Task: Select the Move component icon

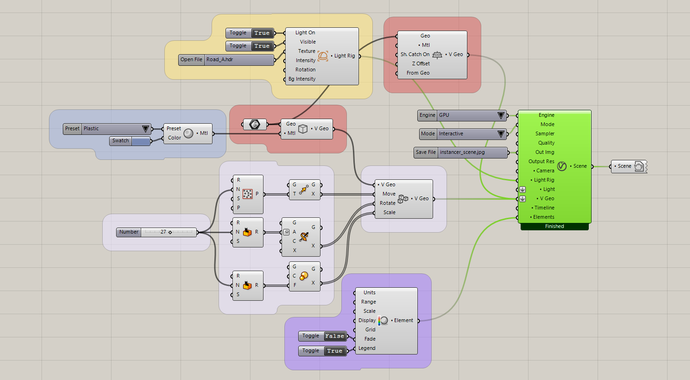Action: pos(304,190)
